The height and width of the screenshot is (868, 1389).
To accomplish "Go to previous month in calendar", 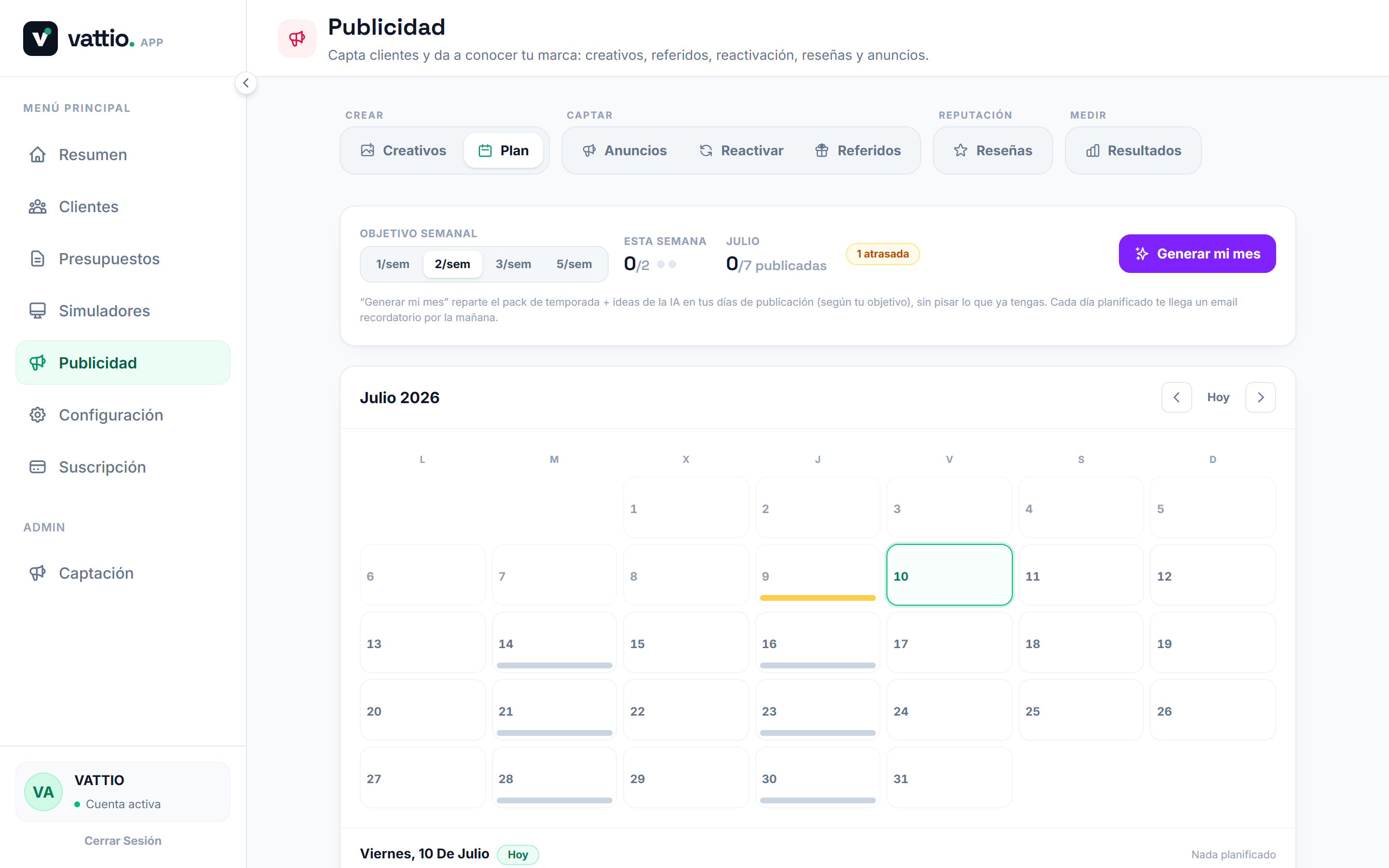I will point(1176,397).
